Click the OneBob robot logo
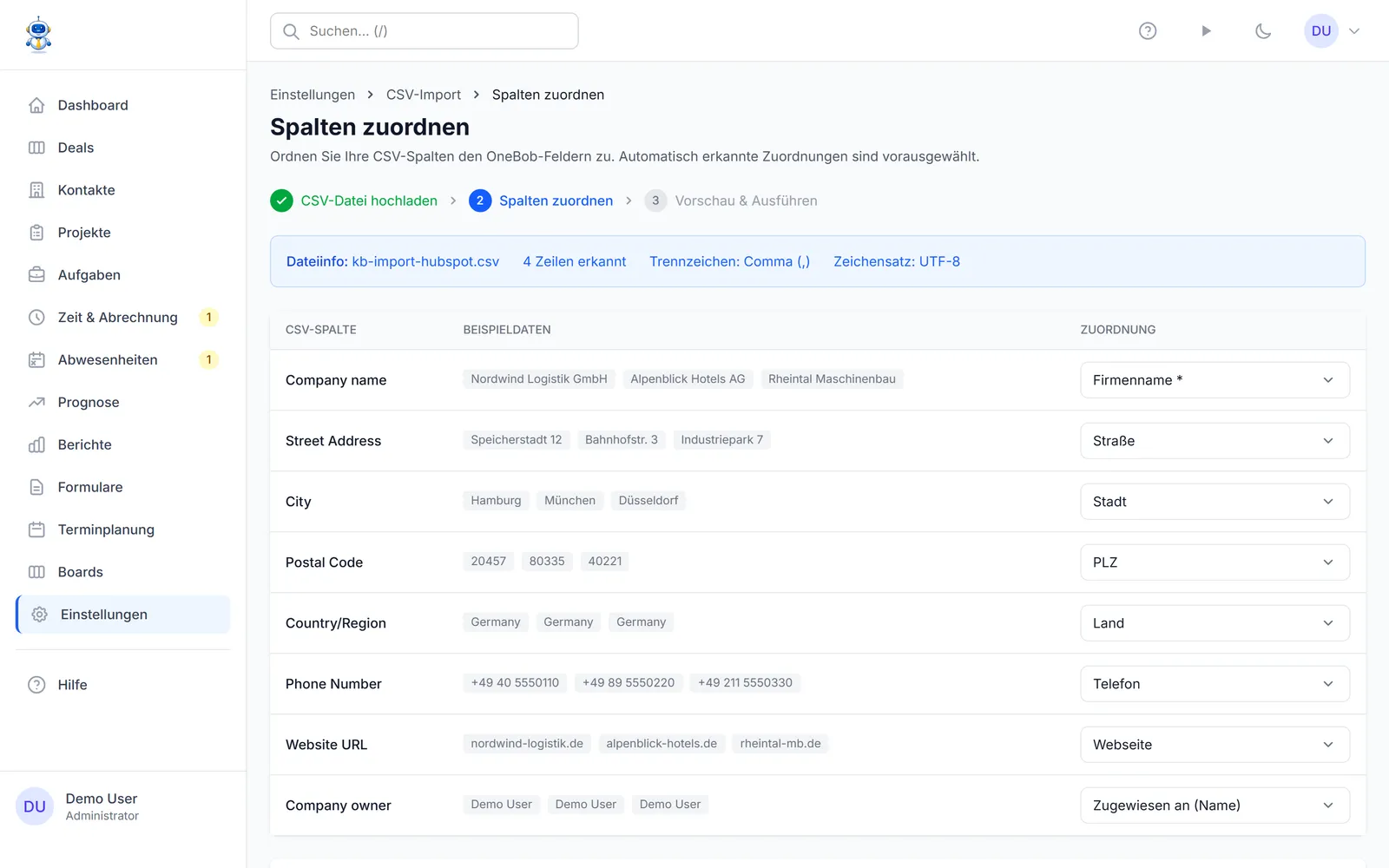Screen dimensions: 1389x868 click(x=38, y=35)
